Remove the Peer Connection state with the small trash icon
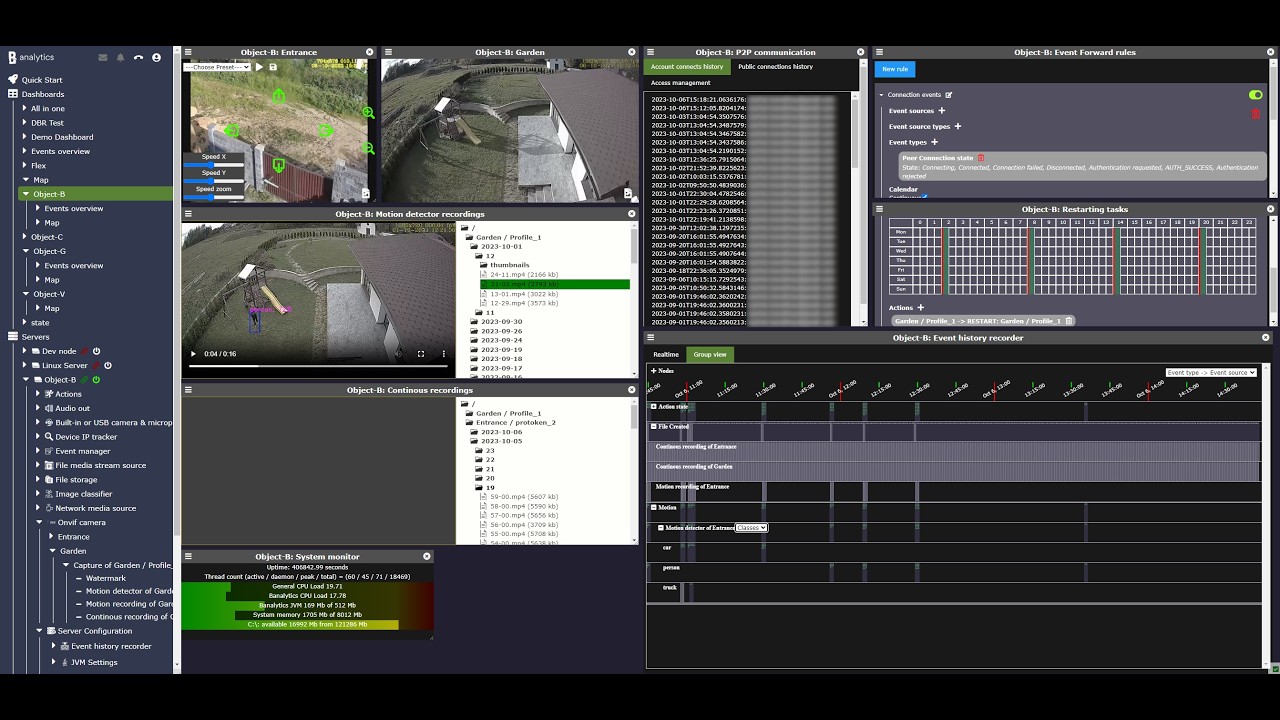This screenshot has width=1280, height=720. (981, 158)
